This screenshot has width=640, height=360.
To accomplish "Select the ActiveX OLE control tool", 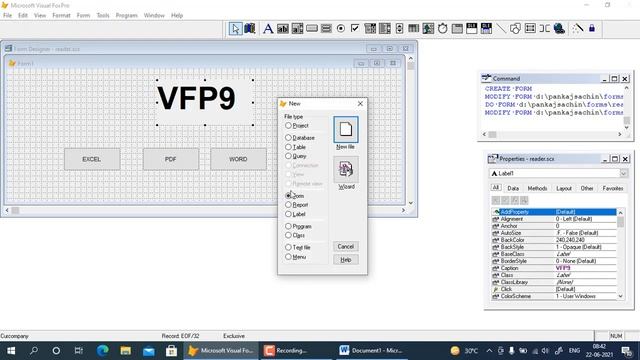I will point(471,29).
